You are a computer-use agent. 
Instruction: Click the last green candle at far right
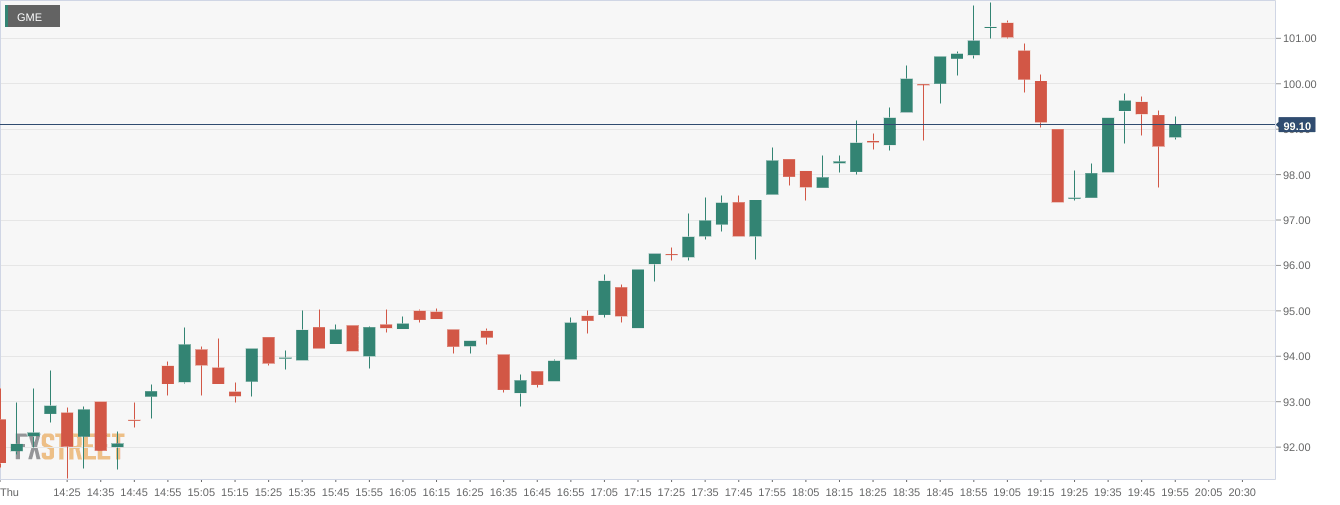coord(1175,131)
